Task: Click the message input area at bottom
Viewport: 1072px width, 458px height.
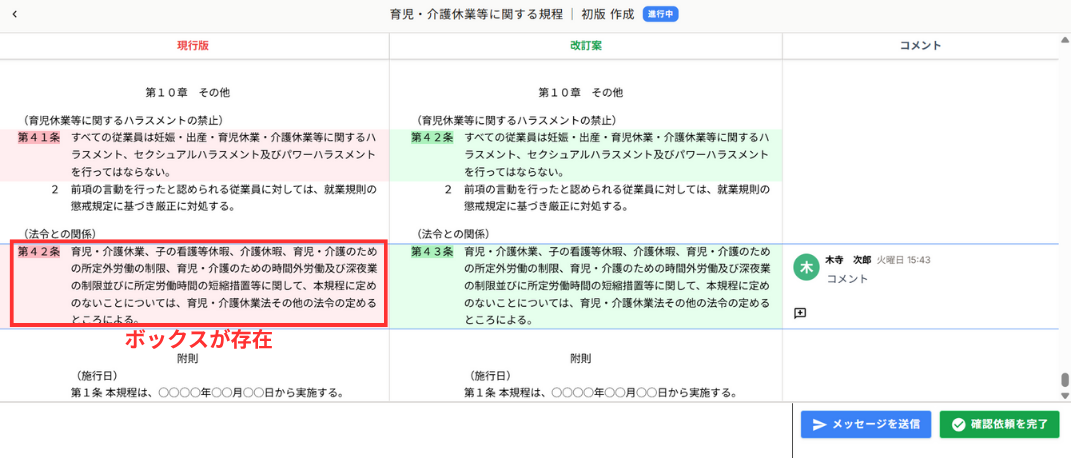Action: click(395, 430)
